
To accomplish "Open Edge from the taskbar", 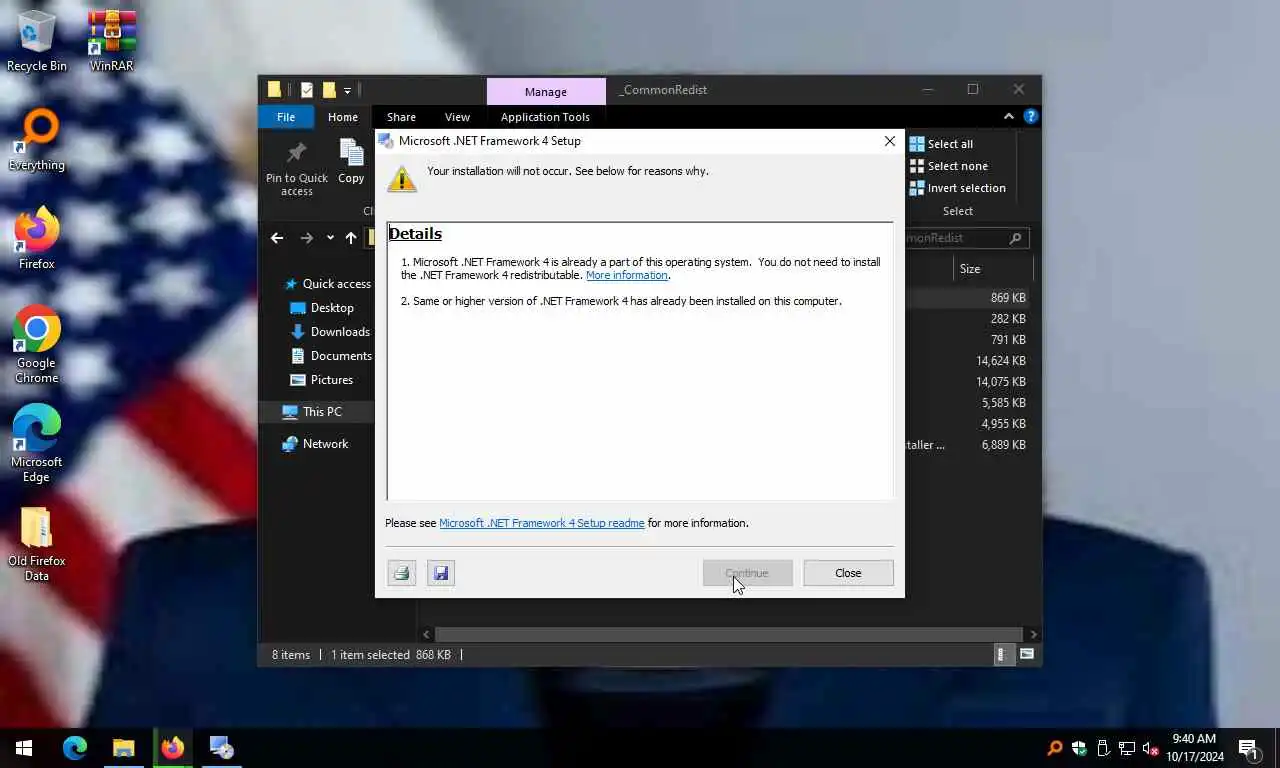I will pyautogui.click(x=75, y=748).
